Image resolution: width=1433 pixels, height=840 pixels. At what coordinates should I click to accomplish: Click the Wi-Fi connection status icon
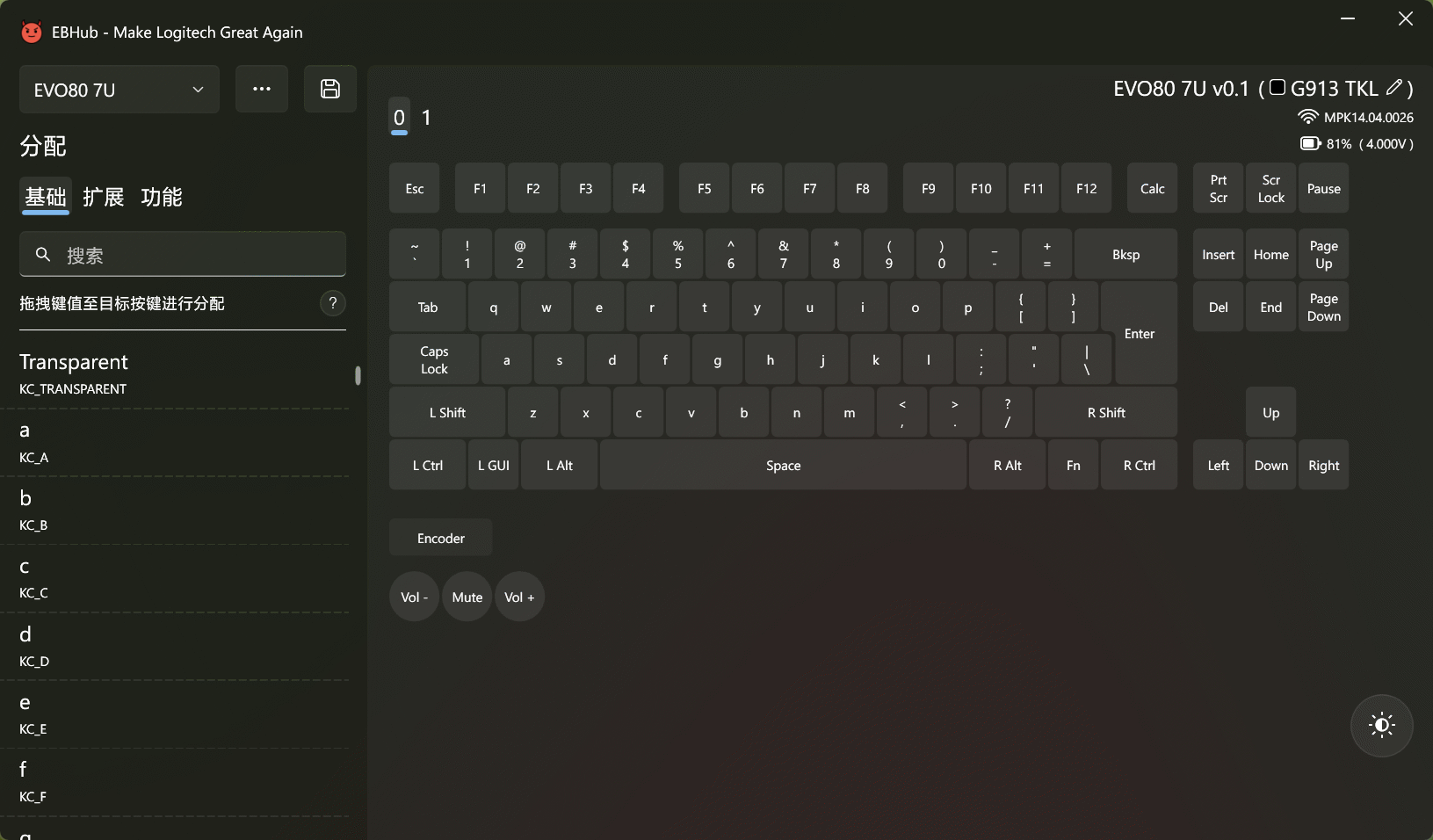(x=1308, y=117)
